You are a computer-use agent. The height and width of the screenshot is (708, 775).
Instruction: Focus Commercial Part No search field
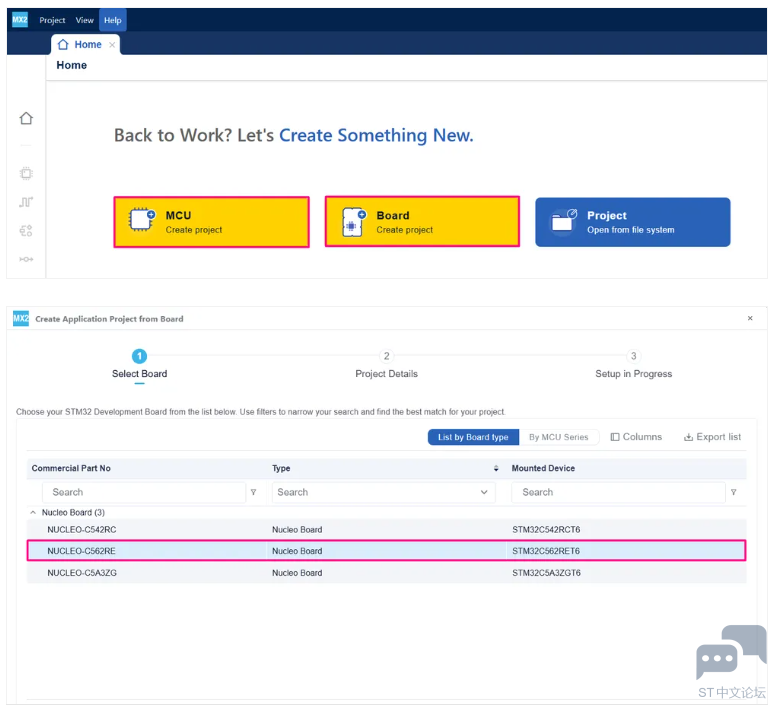(x=143, y=492)
